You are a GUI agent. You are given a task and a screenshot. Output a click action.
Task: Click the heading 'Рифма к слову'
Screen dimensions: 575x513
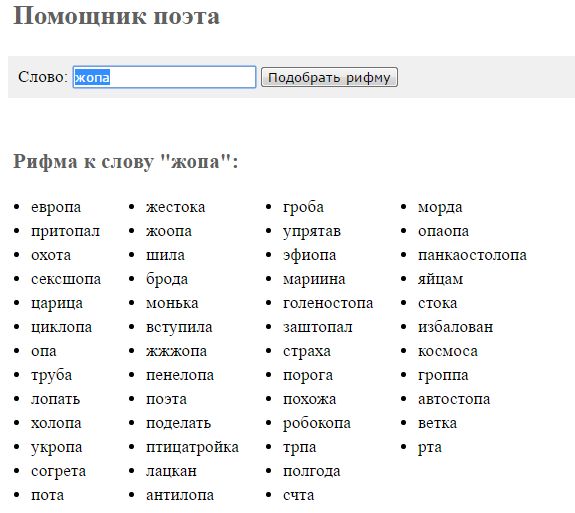pos(83,161)
